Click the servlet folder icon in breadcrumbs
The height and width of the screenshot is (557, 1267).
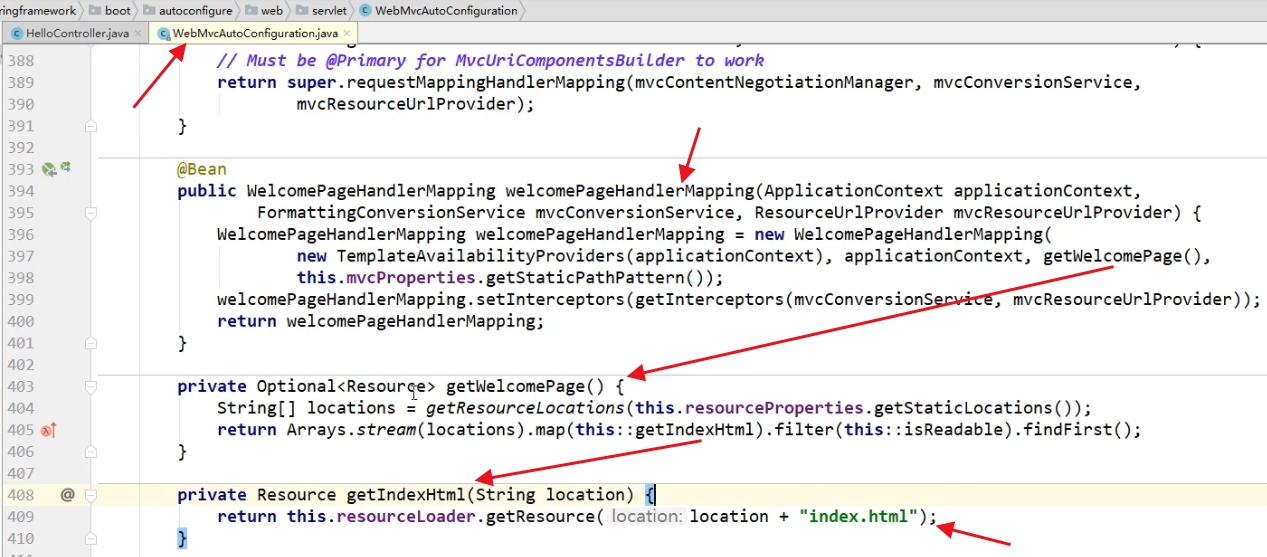(304, 11)
